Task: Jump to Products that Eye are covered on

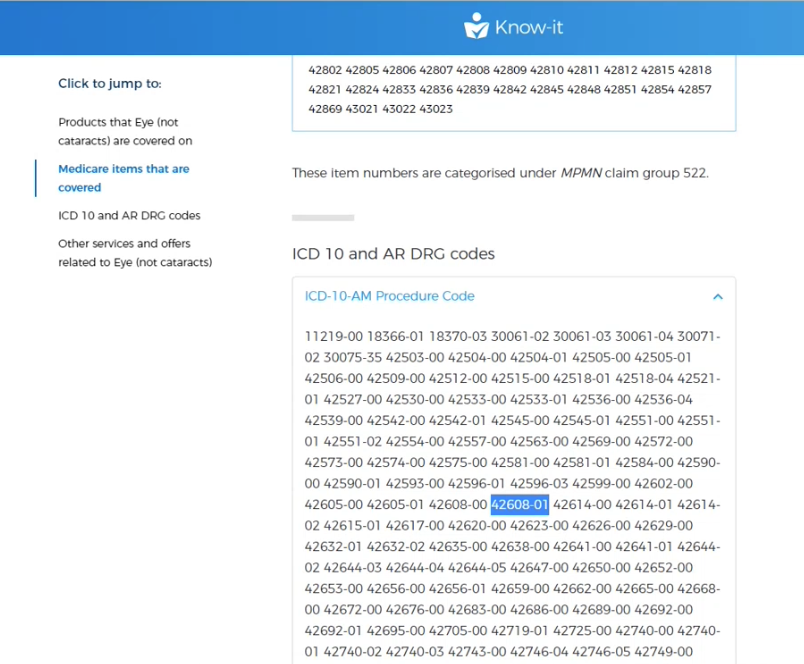Action: [125, 131]
